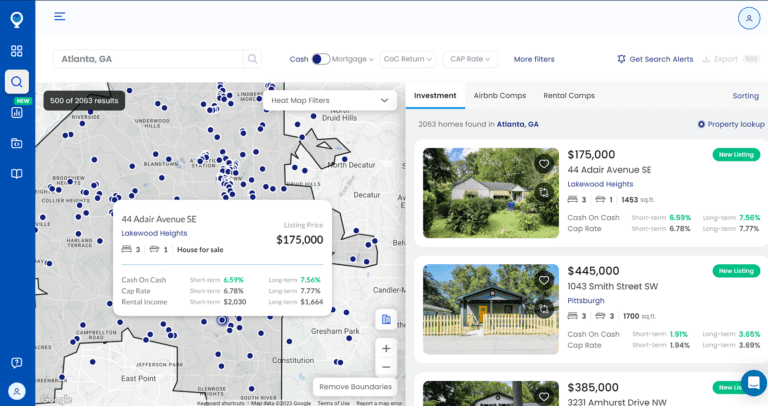Click the heart icon on 1043 Smith Street
768x406 pixels.
(x=544, y=280)
